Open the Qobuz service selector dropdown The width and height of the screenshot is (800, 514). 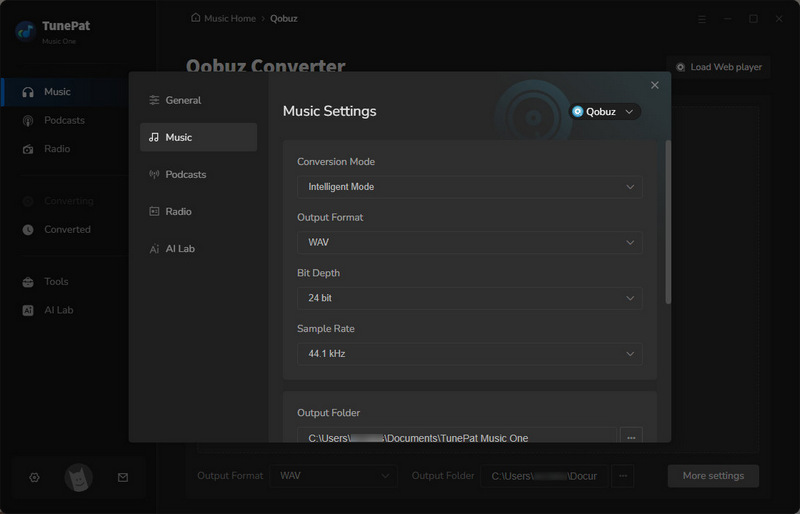[604, 112]
